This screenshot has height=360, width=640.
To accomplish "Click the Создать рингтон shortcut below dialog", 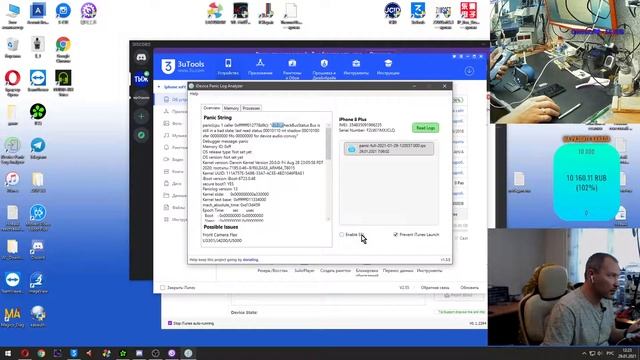I will [x=335, y=271].
